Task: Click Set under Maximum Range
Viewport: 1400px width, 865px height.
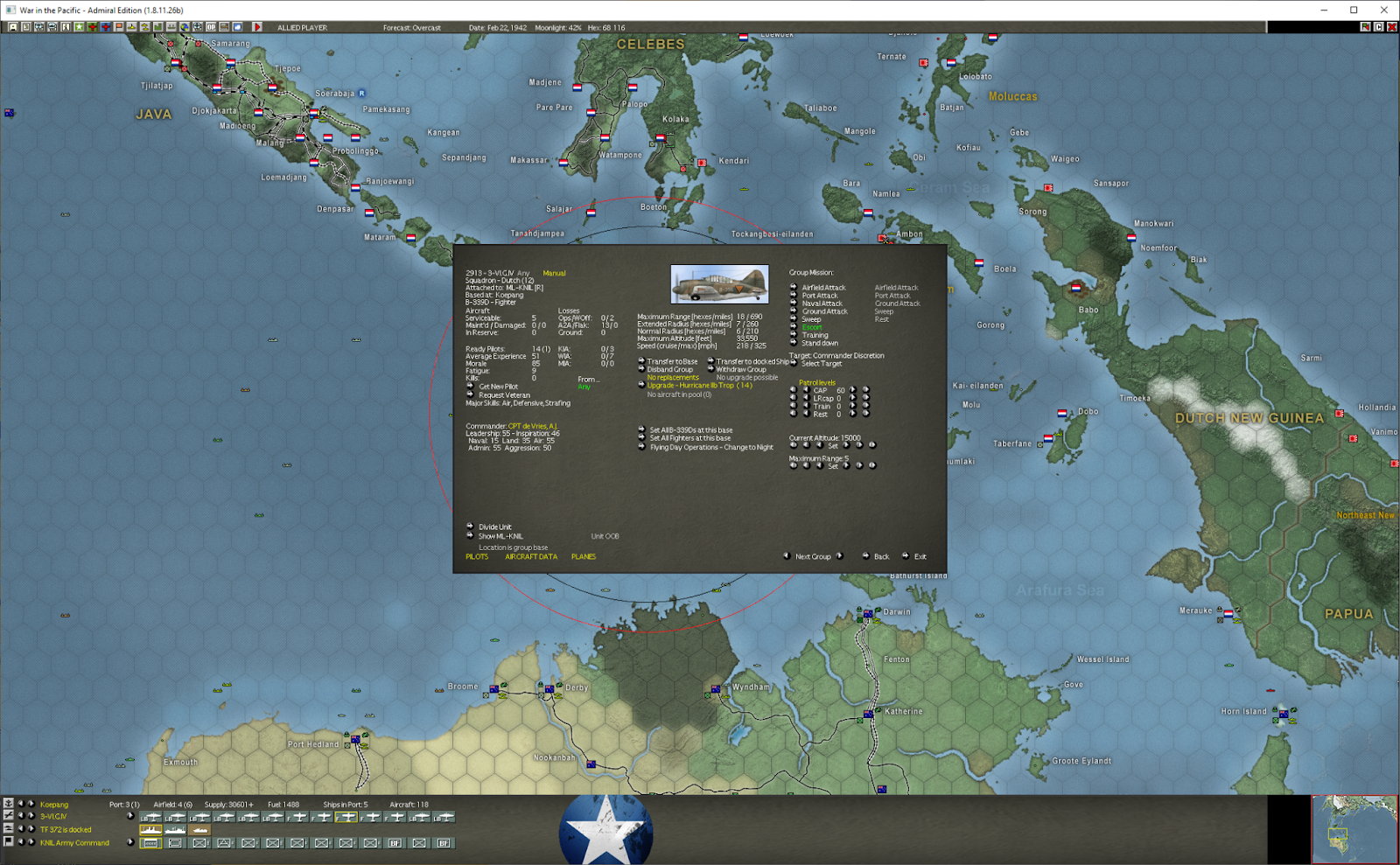Action: pyautogui.click(x=832, y=466)
